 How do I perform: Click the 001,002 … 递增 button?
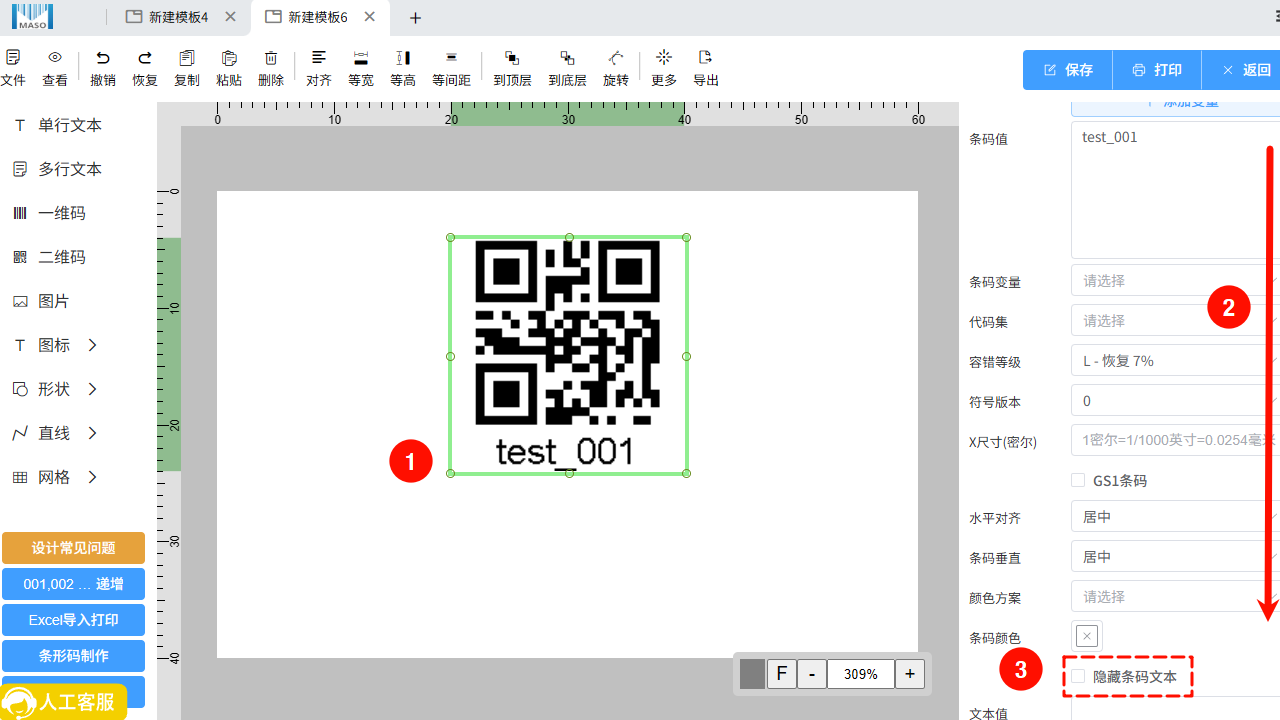(x=73, y=584)
